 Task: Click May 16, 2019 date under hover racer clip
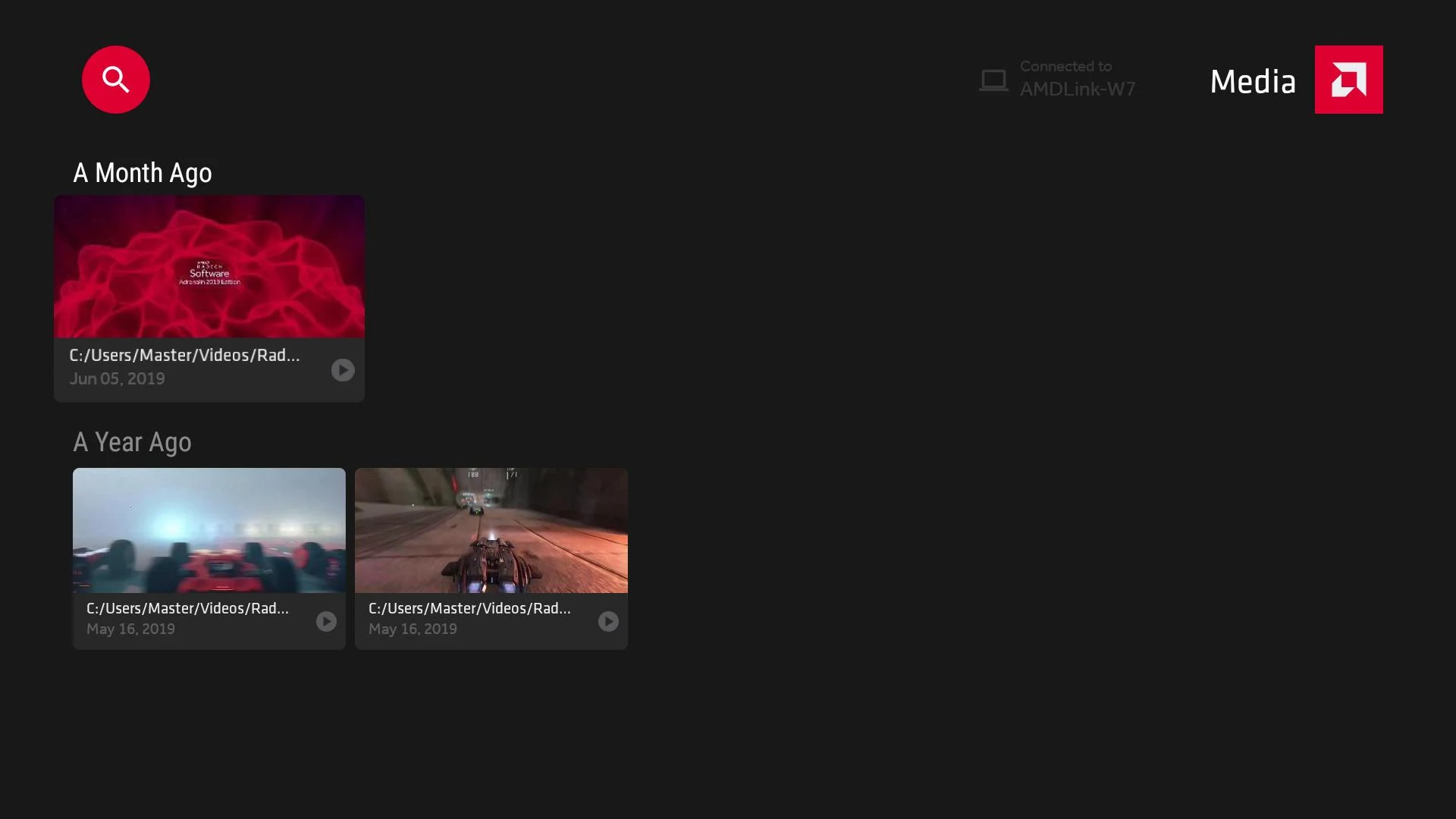pos(413,629)
